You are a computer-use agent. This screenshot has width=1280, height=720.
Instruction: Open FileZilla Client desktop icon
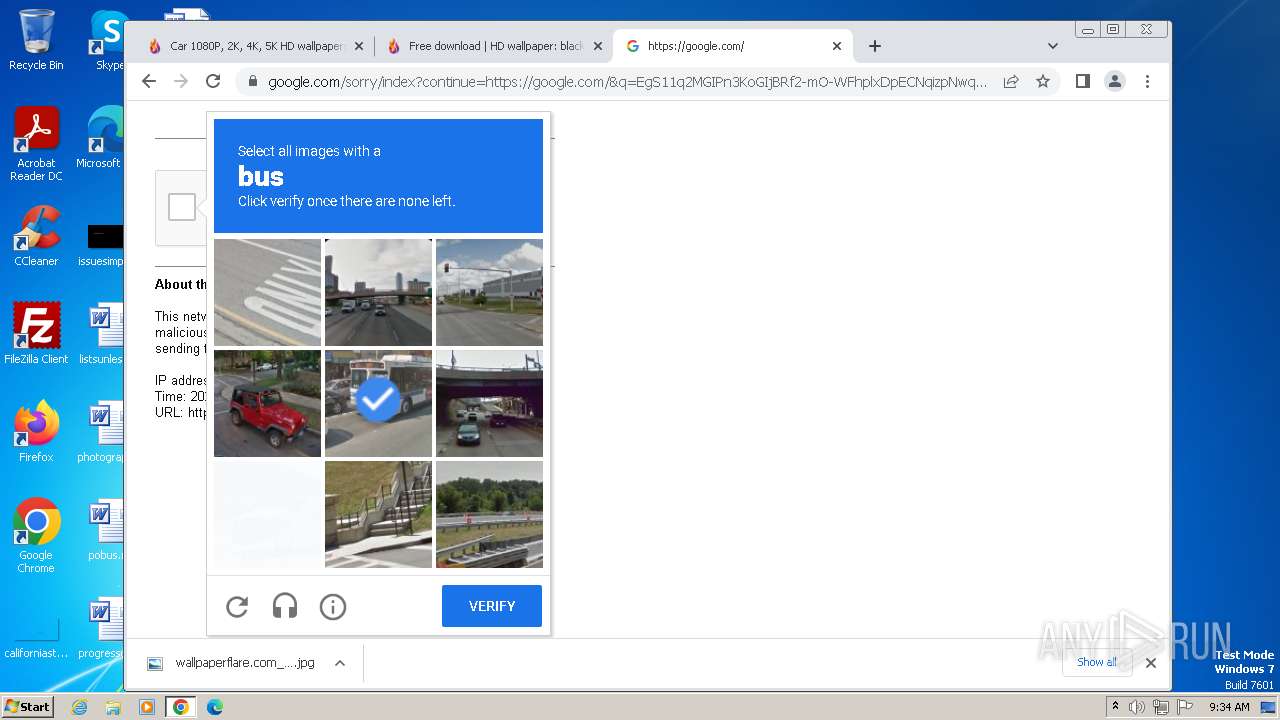coord(36,333)
